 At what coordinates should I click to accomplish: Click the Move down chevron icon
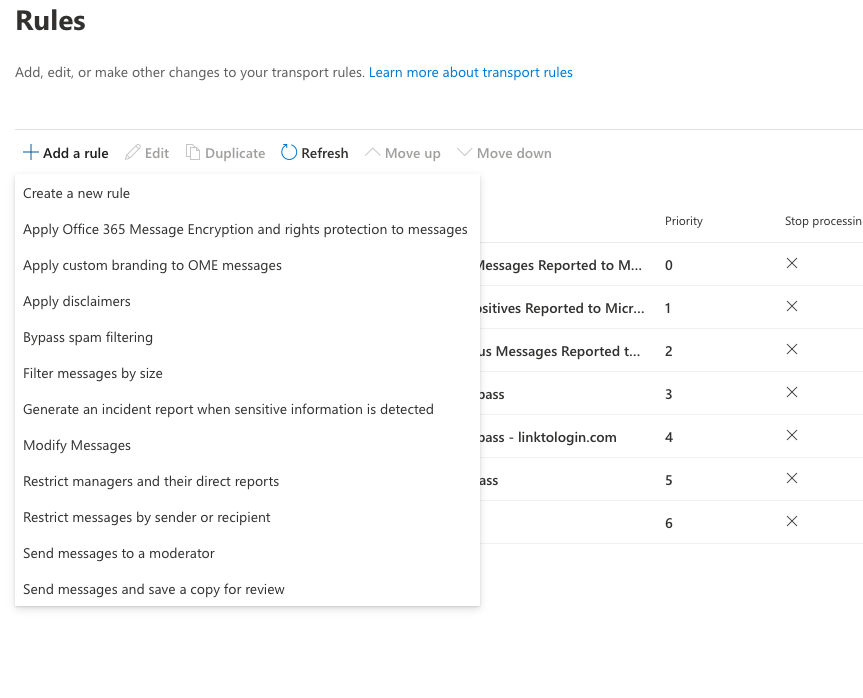click(x=464, y=153)
